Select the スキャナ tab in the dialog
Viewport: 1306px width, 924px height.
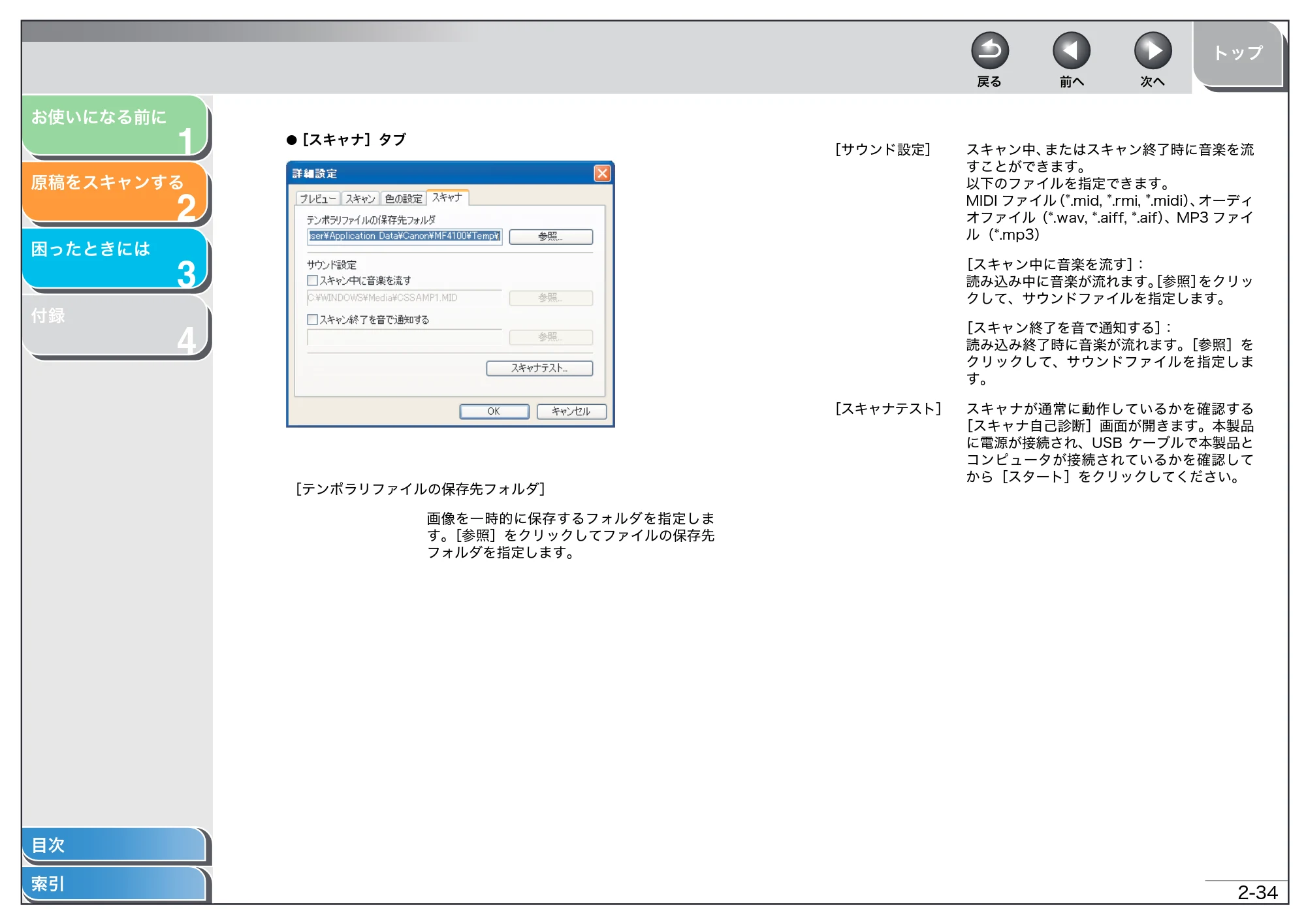pyautogui.click(x=447, y=197)
